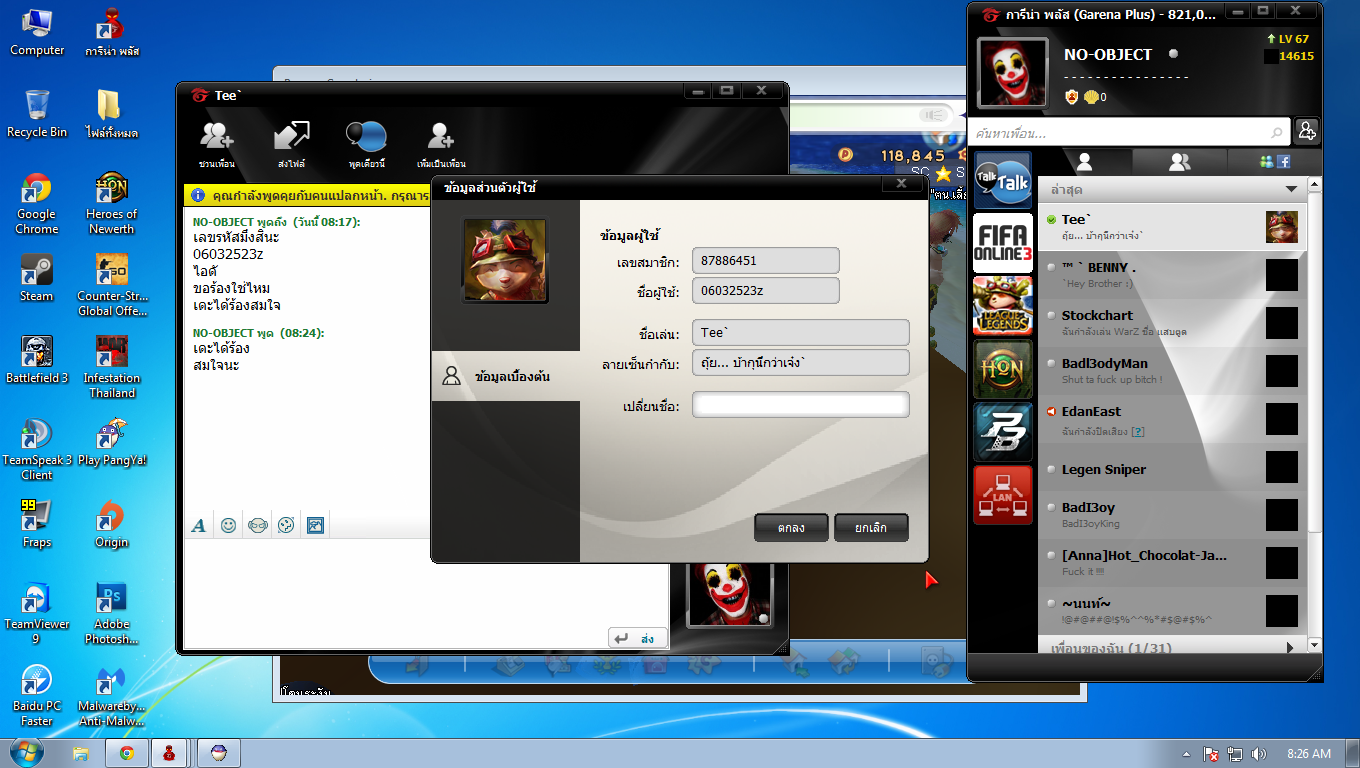Image resolution: width=1360 pixels, height=768 pixels.
Task: Click the security shield badge under NO-OBJECT
Action: pyautogui.click(x=1071, y=96)
